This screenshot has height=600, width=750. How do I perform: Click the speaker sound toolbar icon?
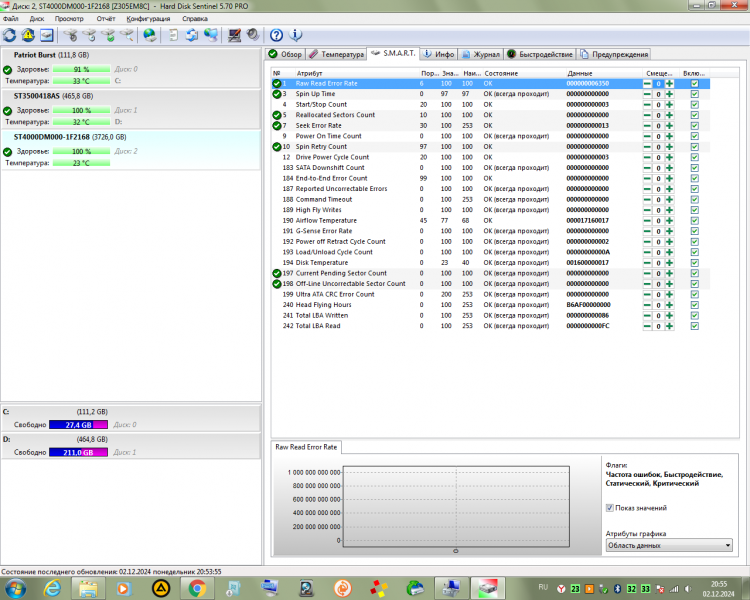click(253, 35)
